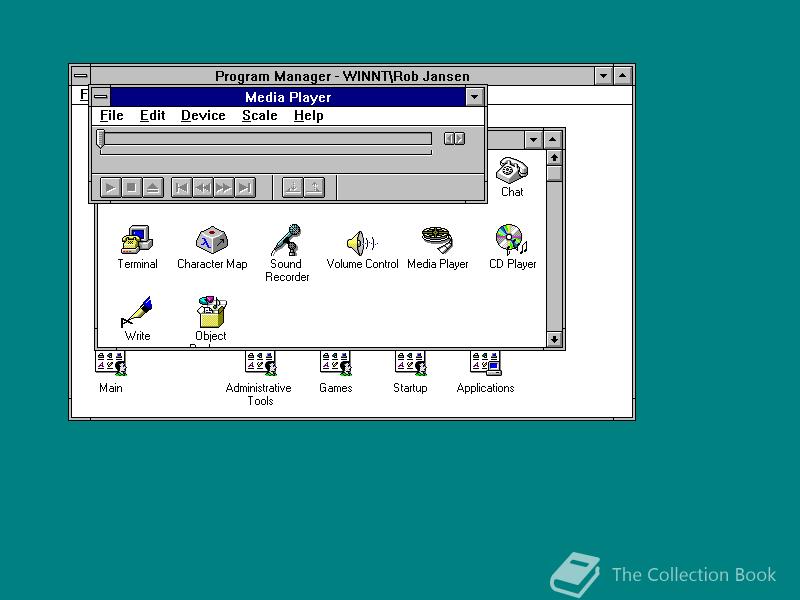The width and height of the screenshot is (800, 600).
Task: Click the Media Player trackbar
Action: [268, 138]
